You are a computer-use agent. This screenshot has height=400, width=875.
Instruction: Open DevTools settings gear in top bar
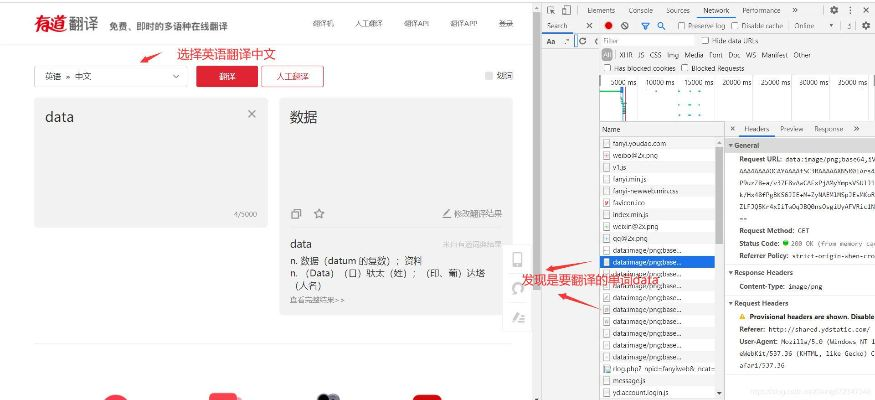tap(834, 10)
